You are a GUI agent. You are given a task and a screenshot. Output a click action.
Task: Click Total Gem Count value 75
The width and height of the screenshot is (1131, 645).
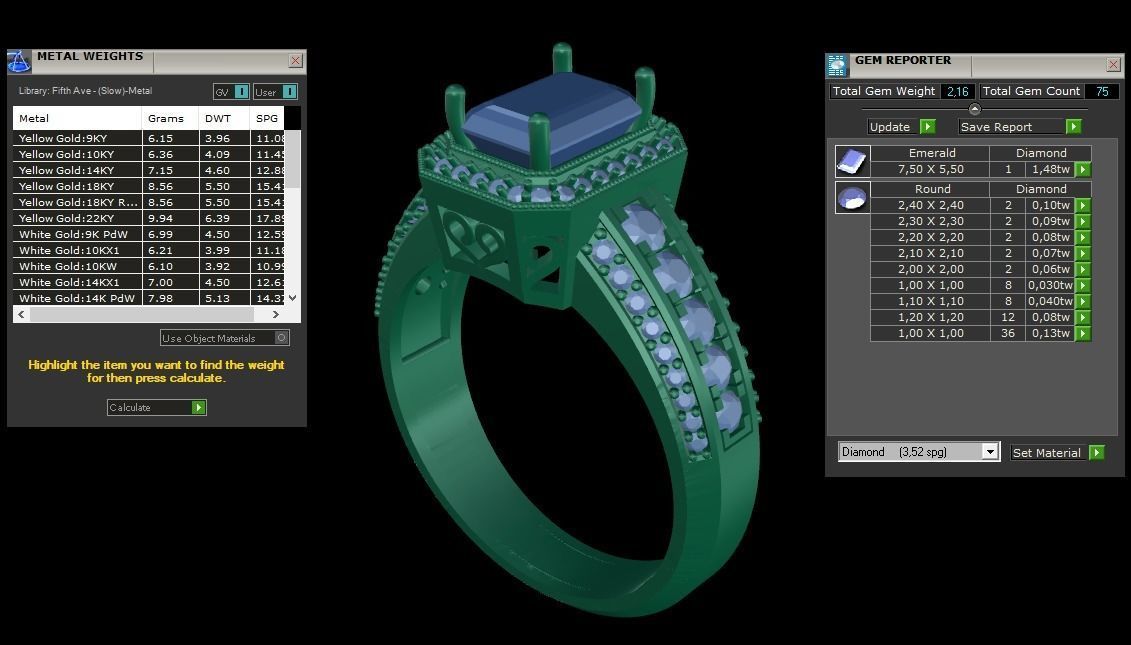pyautogui.click(x=1101, y=92)
